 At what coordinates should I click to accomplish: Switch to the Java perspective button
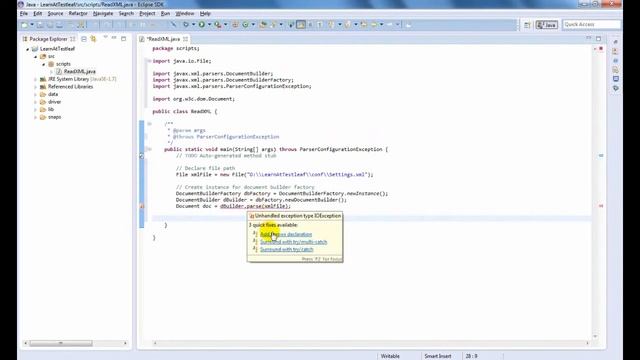coord(547,25)
